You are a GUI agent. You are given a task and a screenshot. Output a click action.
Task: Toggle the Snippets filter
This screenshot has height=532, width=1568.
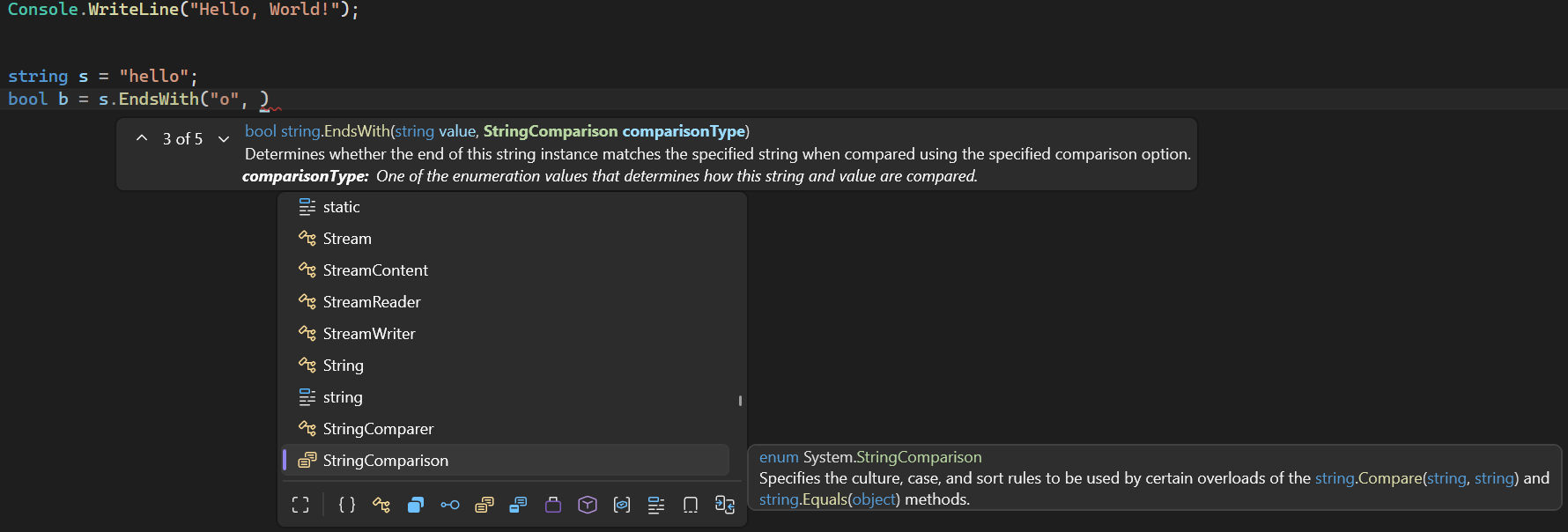[691, 505]
